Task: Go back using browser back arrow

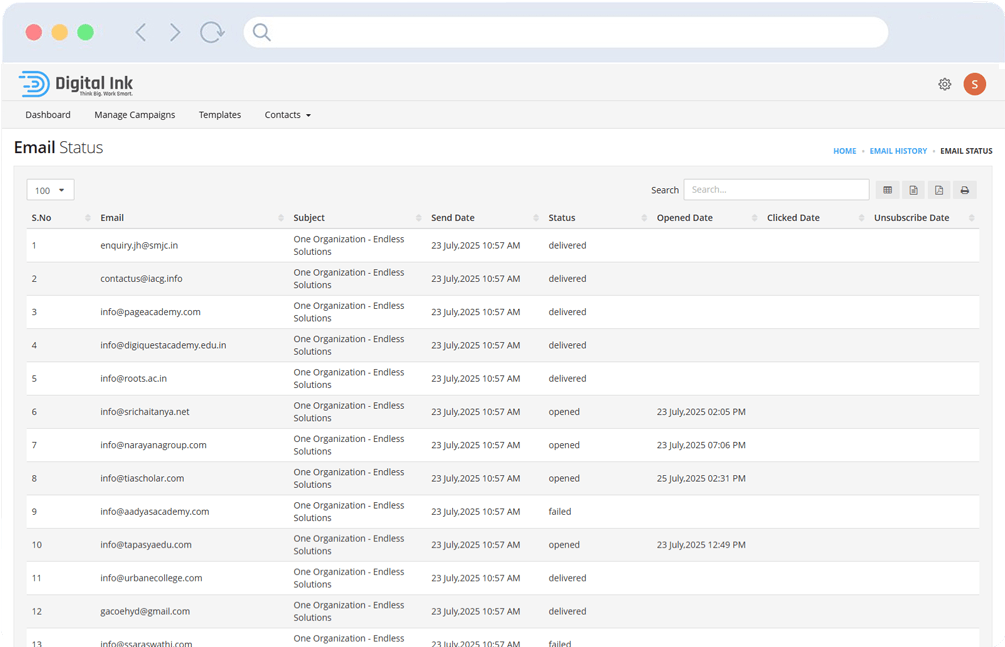Action: 141,33
